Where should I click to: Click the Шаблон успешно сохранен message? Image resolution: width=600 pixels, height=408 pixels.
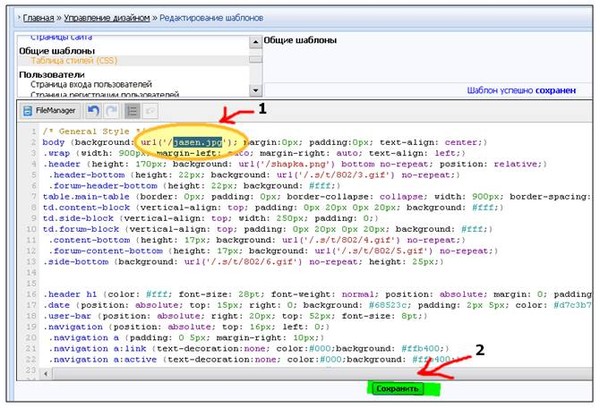[521, 90]
